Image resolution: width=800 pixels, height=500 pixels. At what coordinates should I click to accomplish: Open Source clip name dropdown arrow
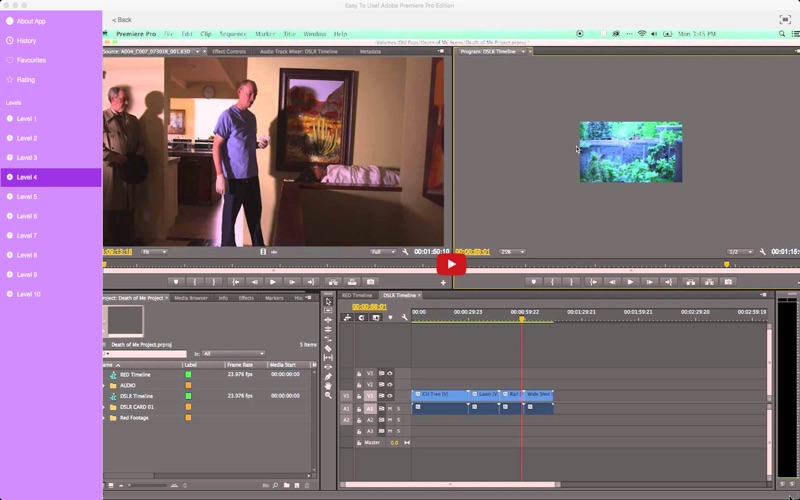pyautogui.click(x=197, y=52)
